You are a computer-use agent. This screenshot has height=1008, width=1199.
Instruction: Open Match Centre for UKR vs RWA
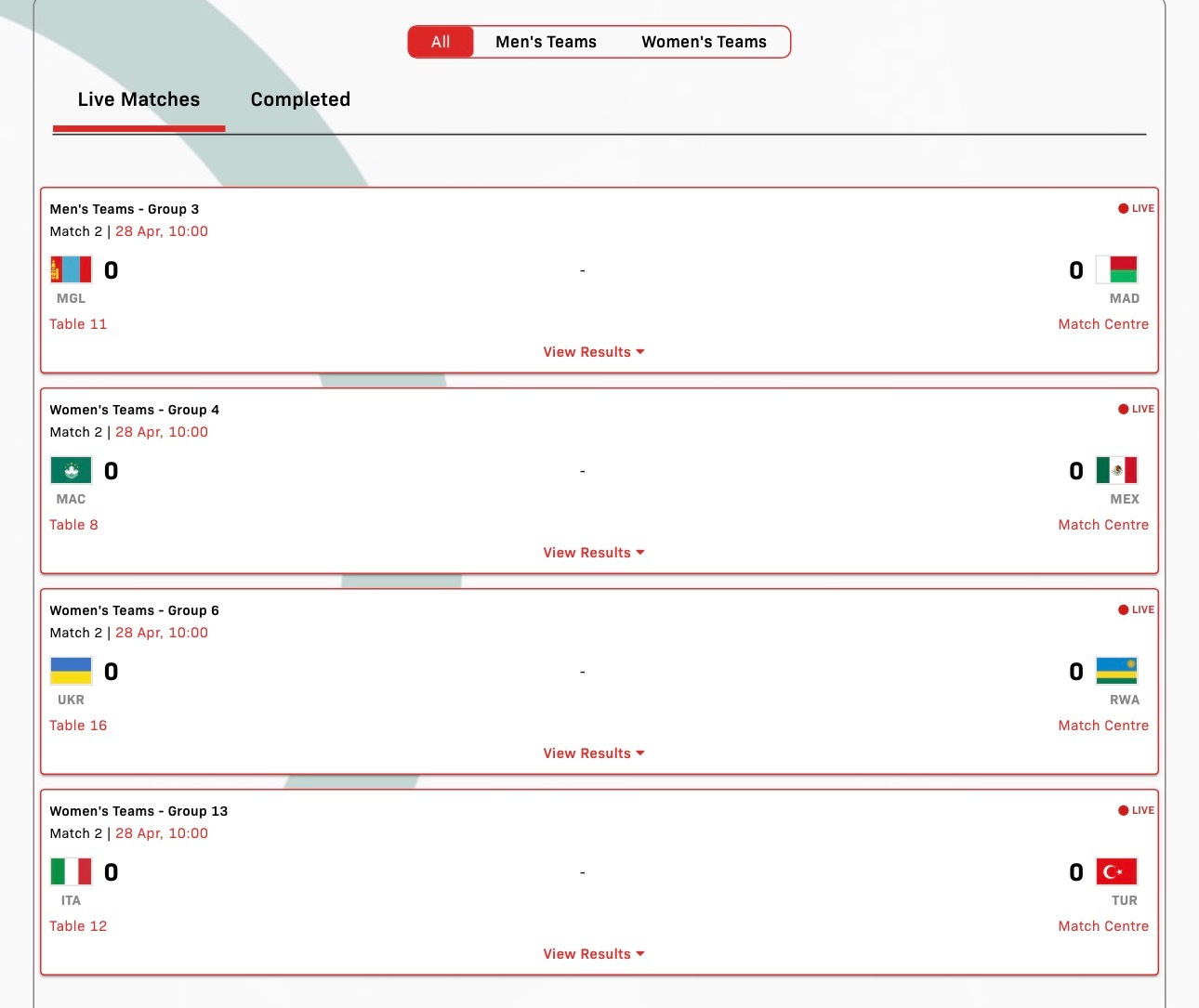(x=1103, y=726)
